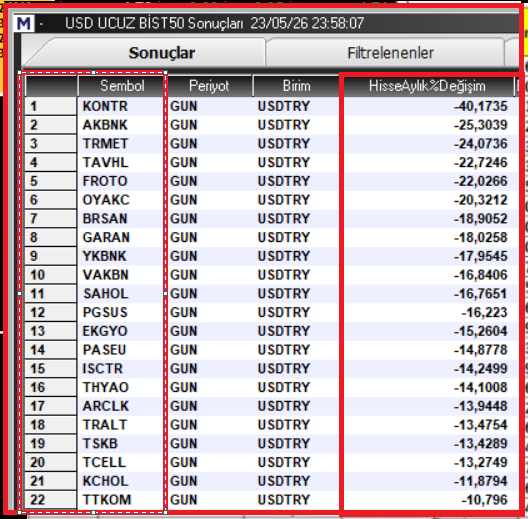Sort by the Sembol column header
This screenshot has width=528, height=519.
pyautogui.click(x=122, y=86)
